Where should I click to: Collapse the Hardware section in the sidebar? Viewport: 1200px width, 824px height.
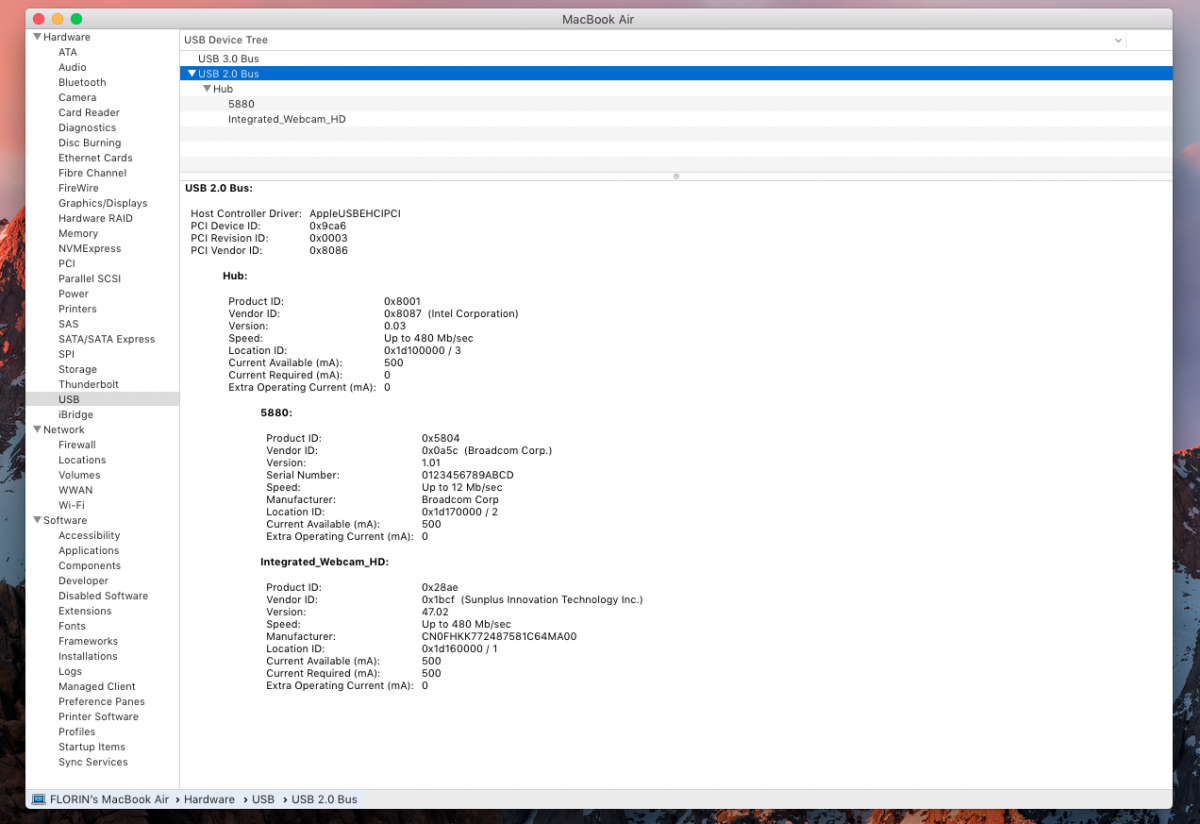[37, 37]
